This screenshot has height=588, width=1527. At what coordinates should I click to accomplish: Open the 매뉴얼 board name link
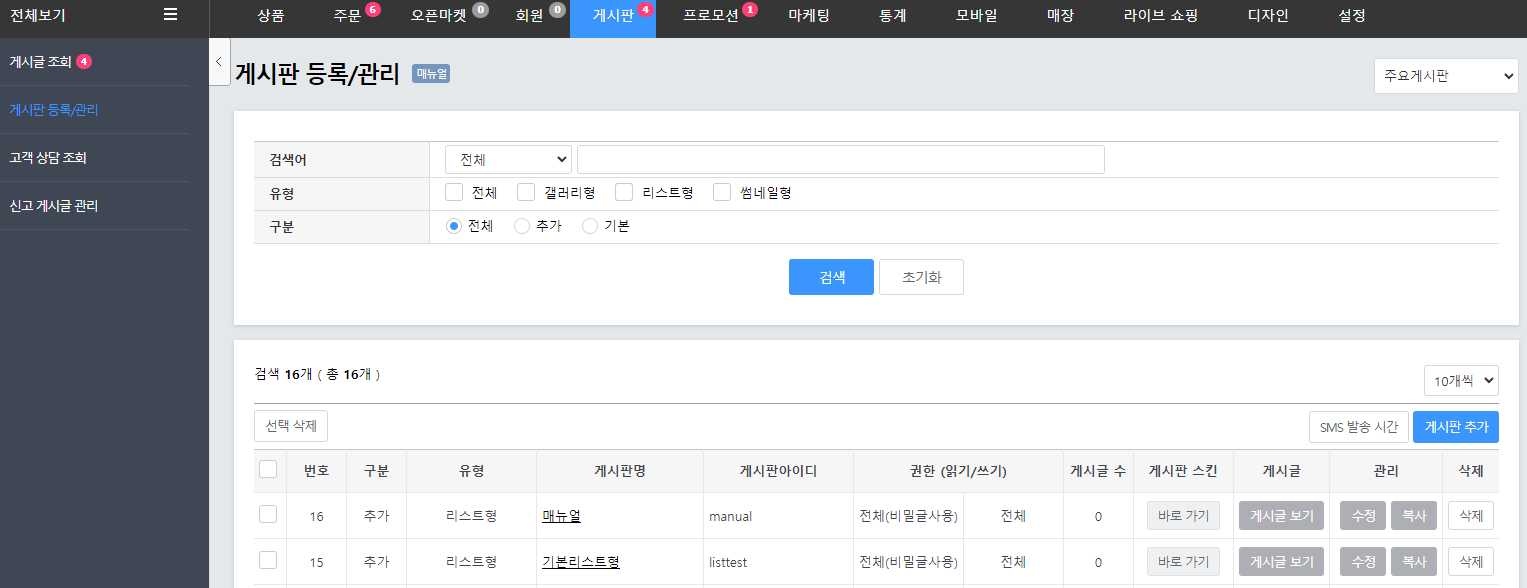coord(561,516)
